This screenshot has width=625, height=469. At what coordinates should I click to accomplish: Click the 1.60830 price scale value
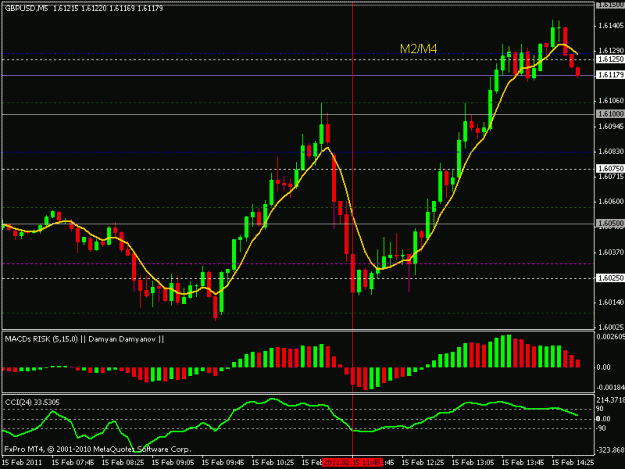tap(611, 151)
